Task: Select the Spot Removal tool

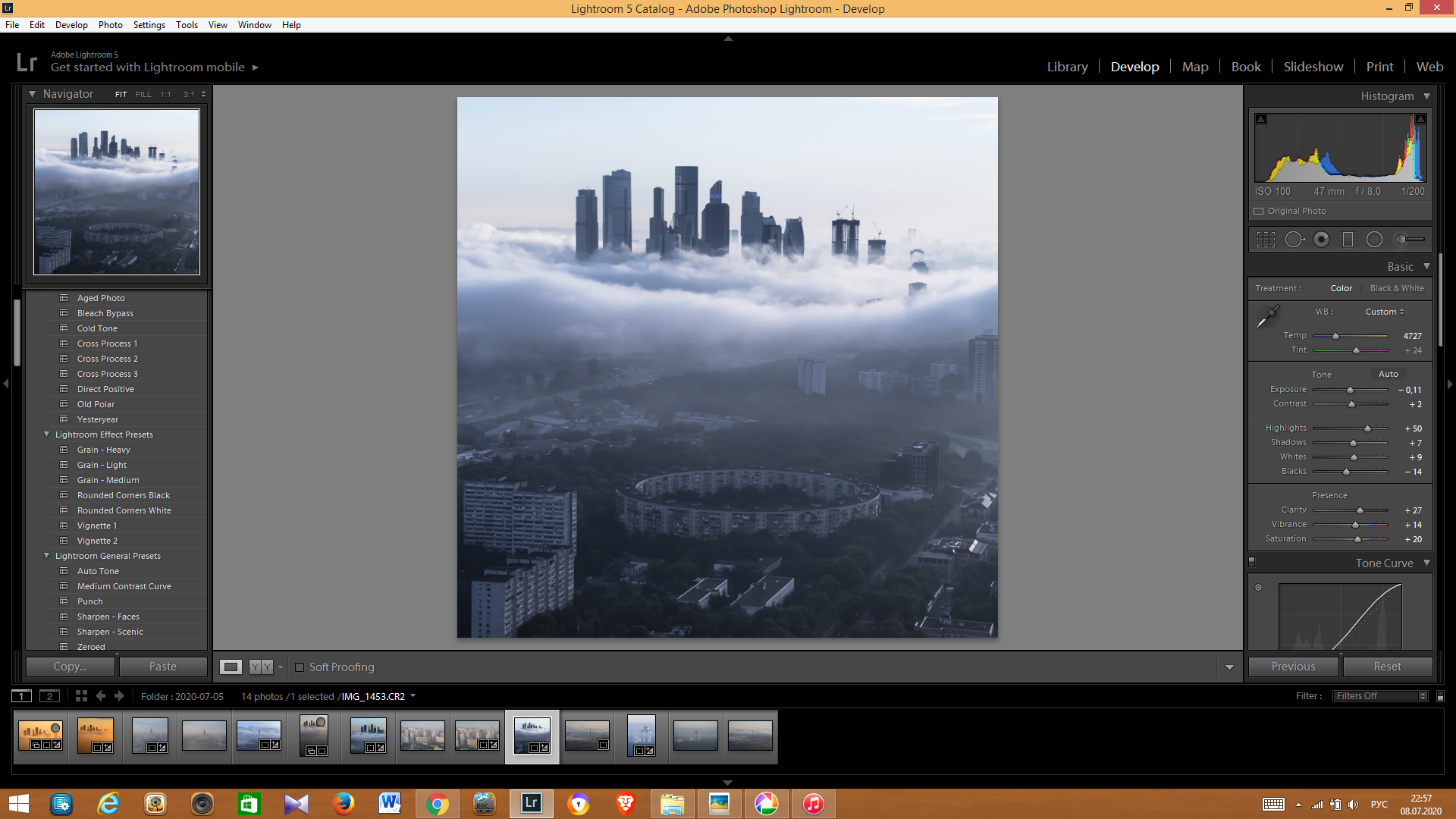Action: 1294,240
